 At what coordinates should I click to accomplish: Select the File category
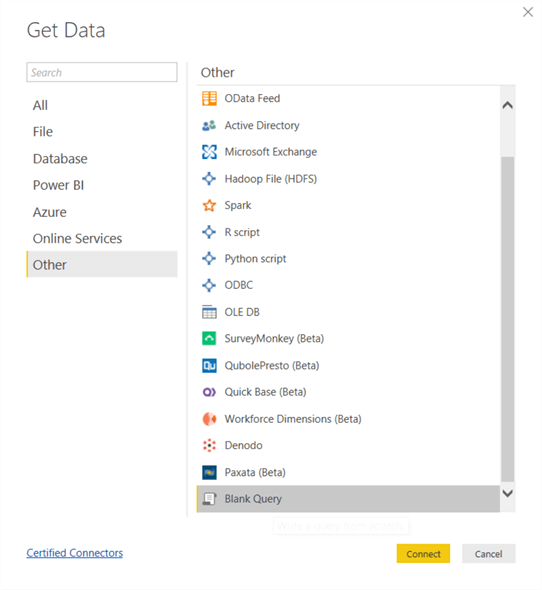(x=102, y=132)
